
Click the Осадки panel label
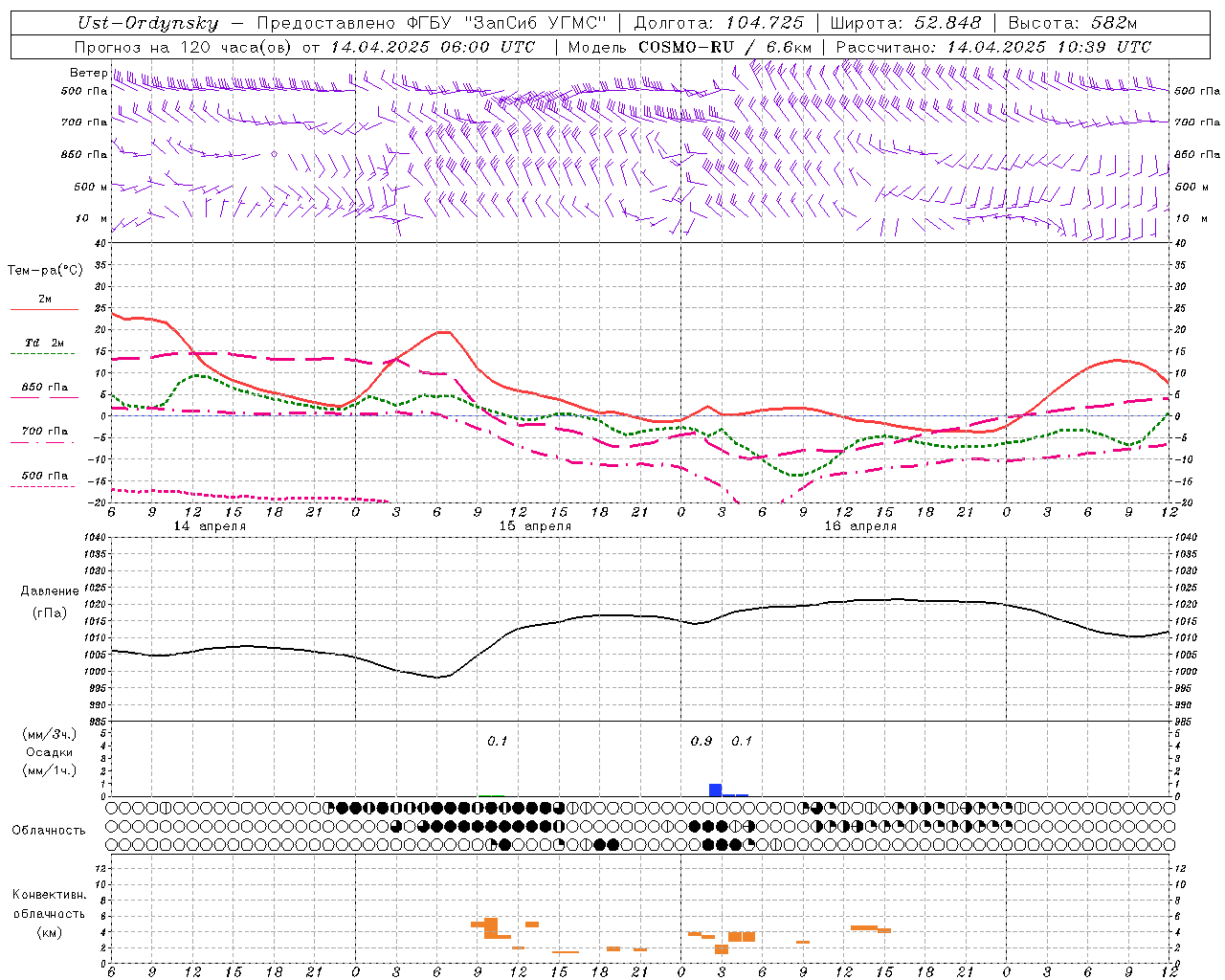(x=49, y=752)
